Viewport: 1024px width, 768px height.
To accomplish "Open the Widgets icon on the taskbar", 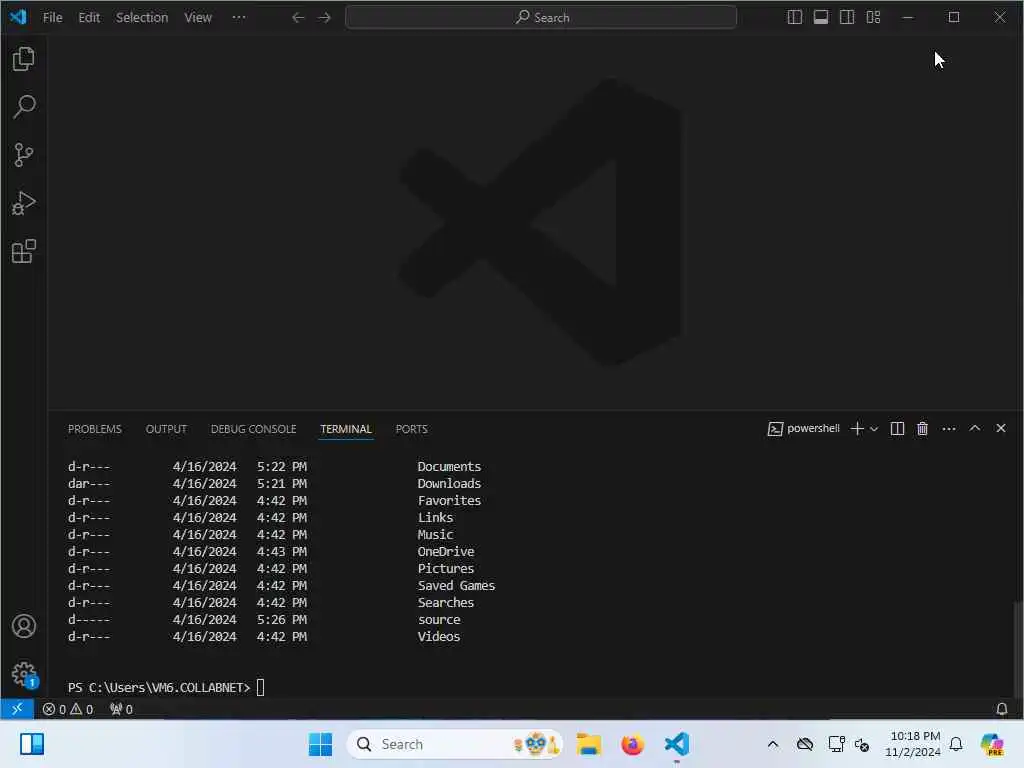I will click(31, 744).
